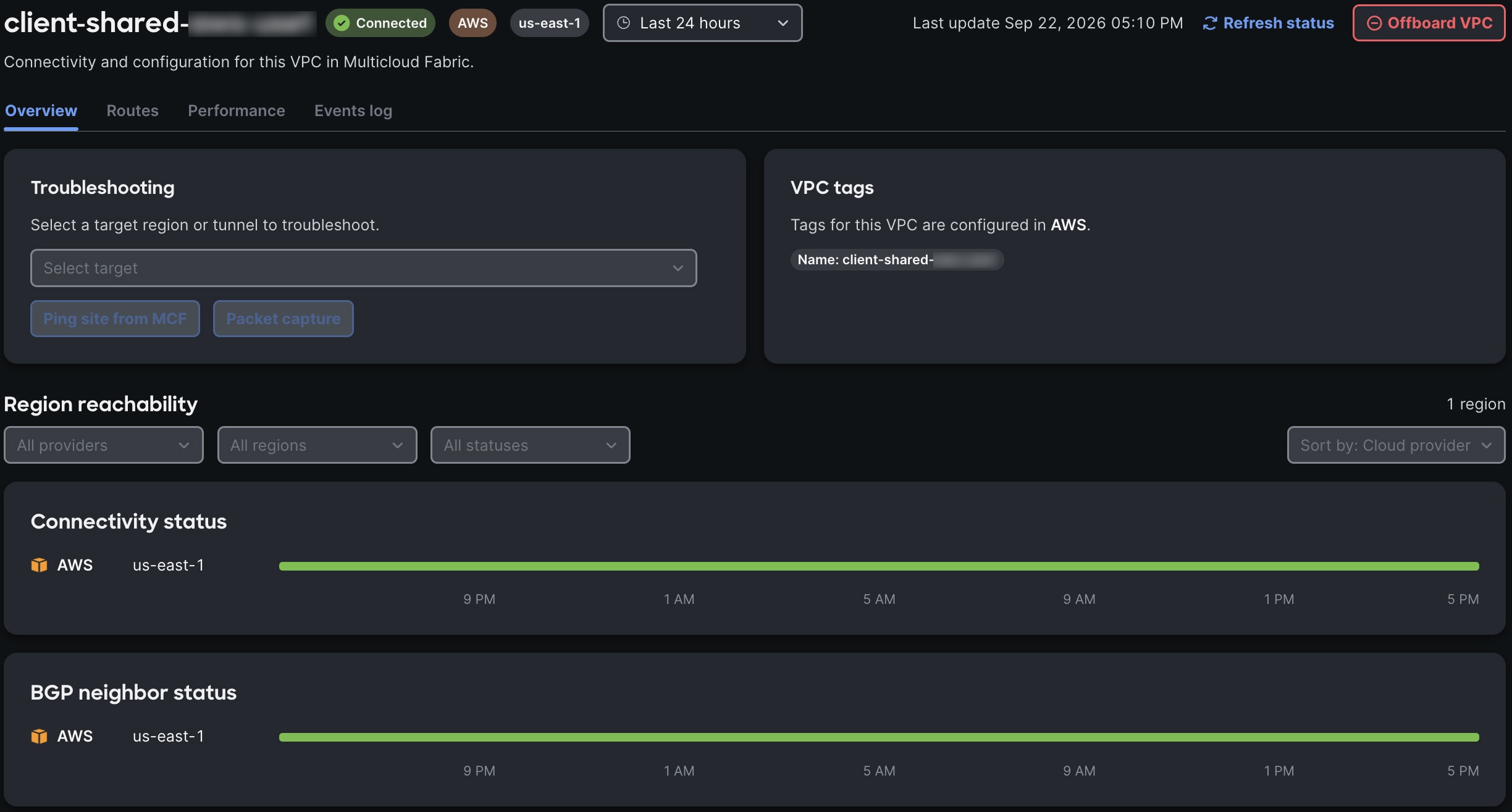Click the Refresh status link

[1268, 23]
